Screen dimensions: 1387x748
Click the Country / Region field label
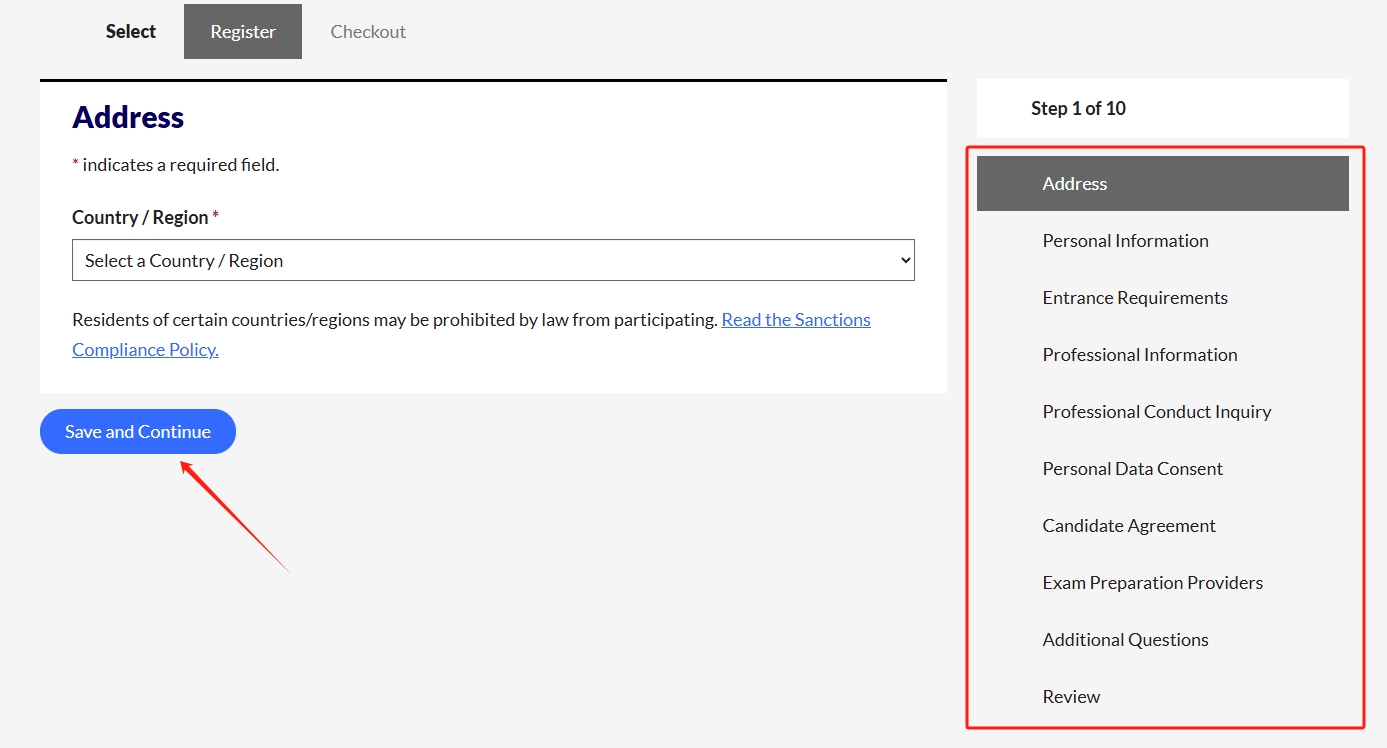pos(140,218)
